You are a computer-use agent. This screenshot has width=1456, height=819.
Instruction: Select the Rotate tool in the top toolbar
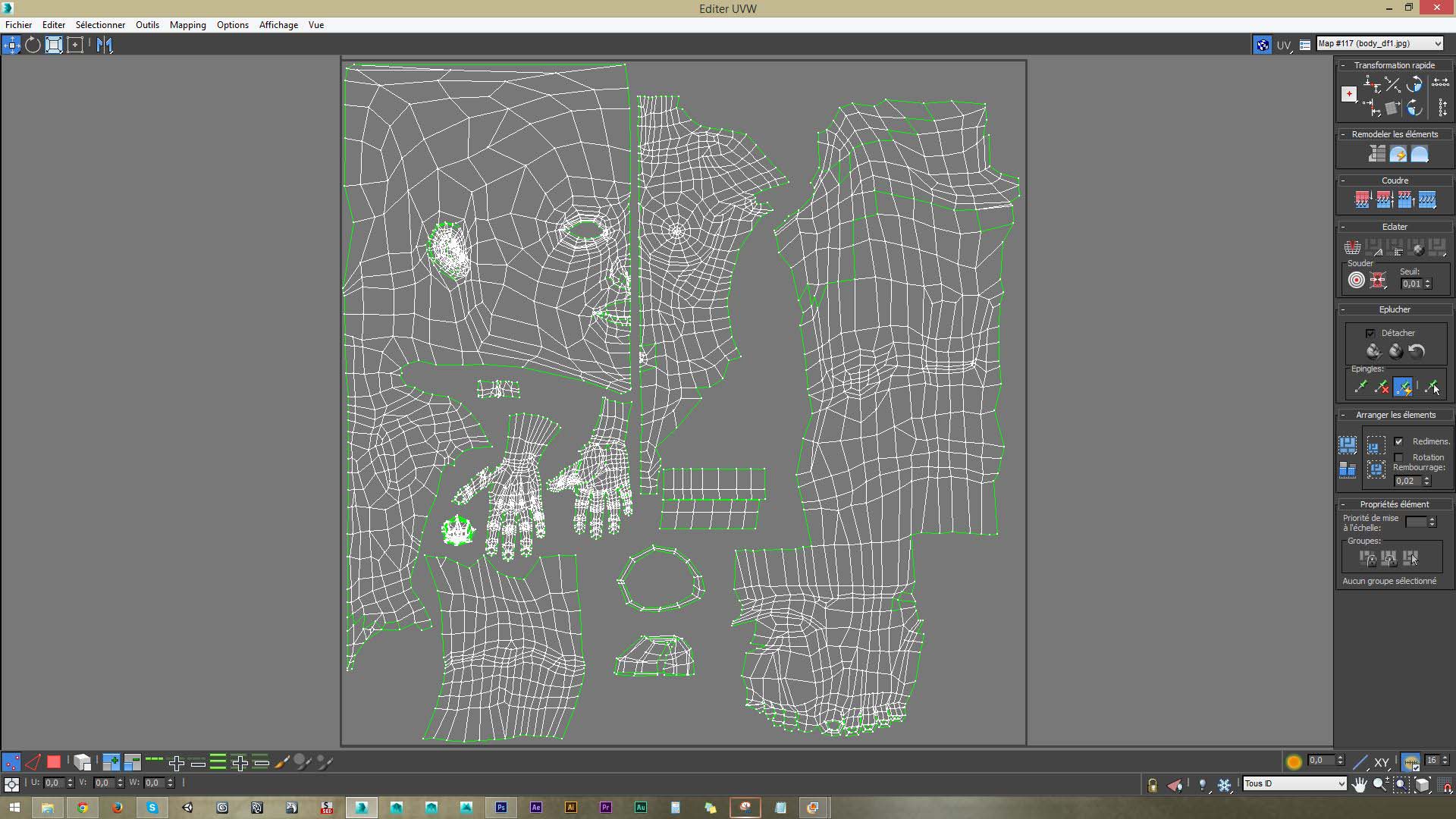pos(33,45)
